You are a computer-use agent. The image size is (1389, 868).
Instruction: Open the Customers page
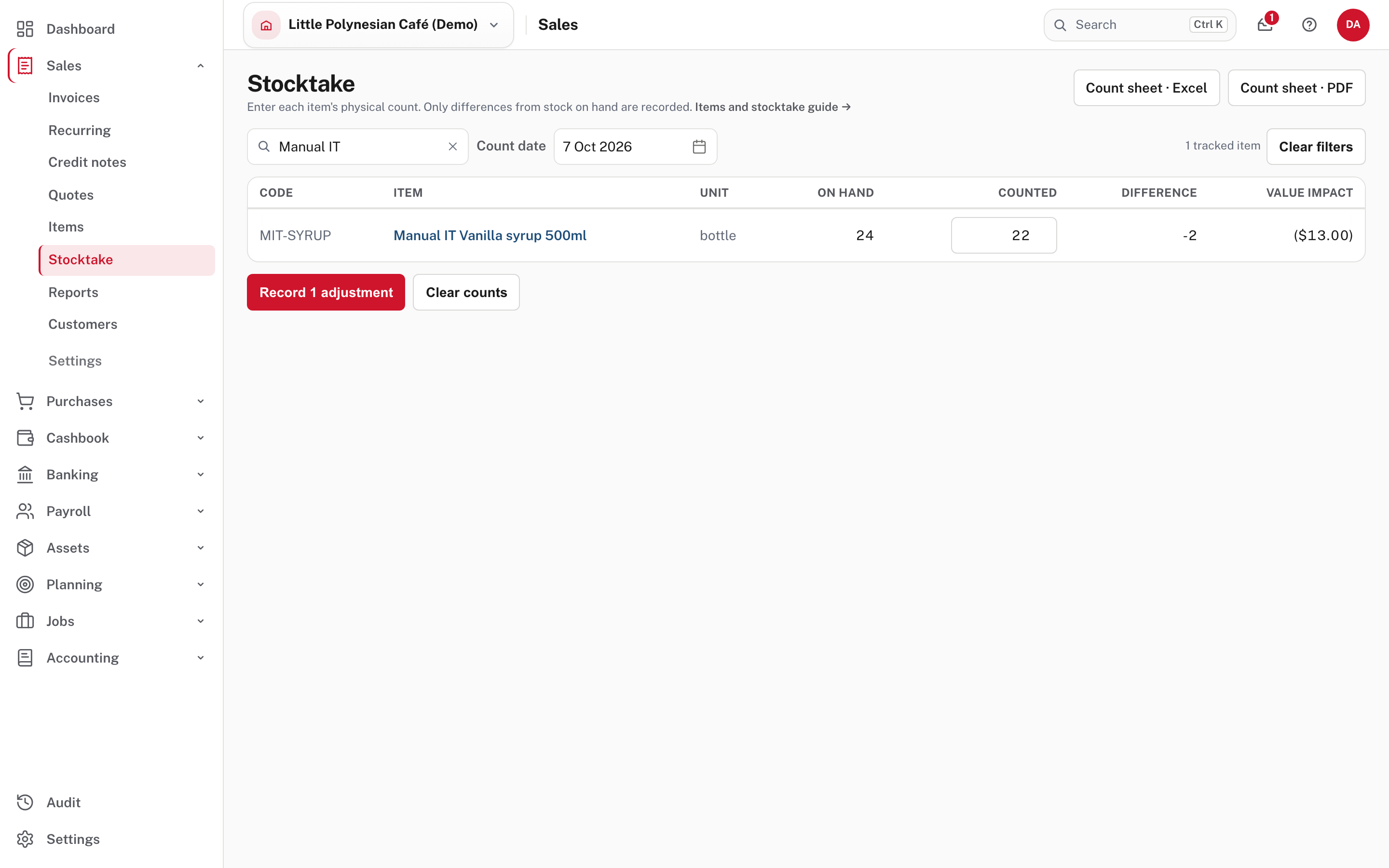[x=82, y=325]
